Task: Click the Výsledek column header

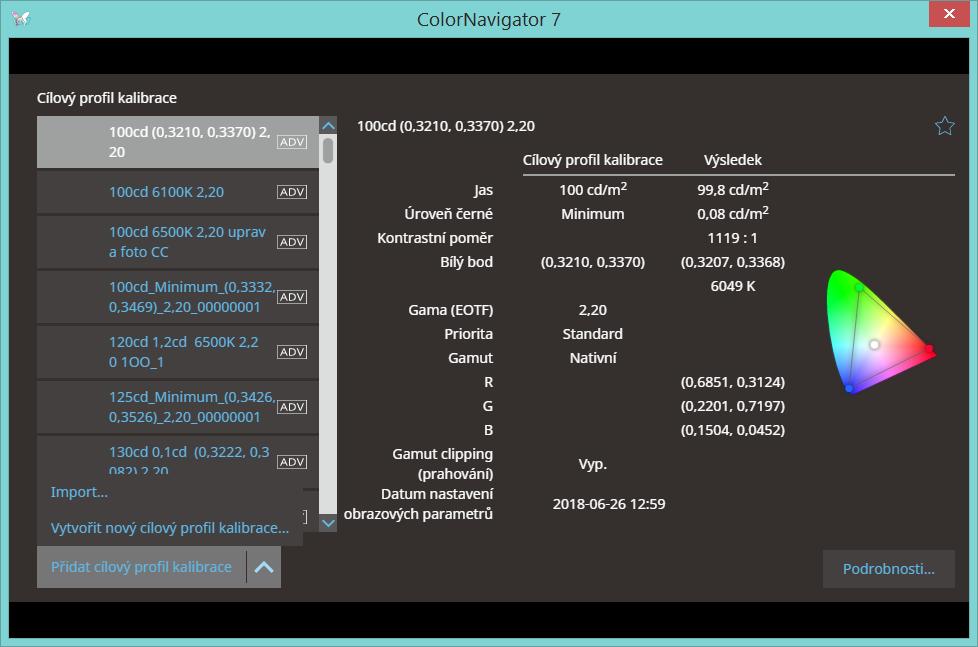Action: 732,160
